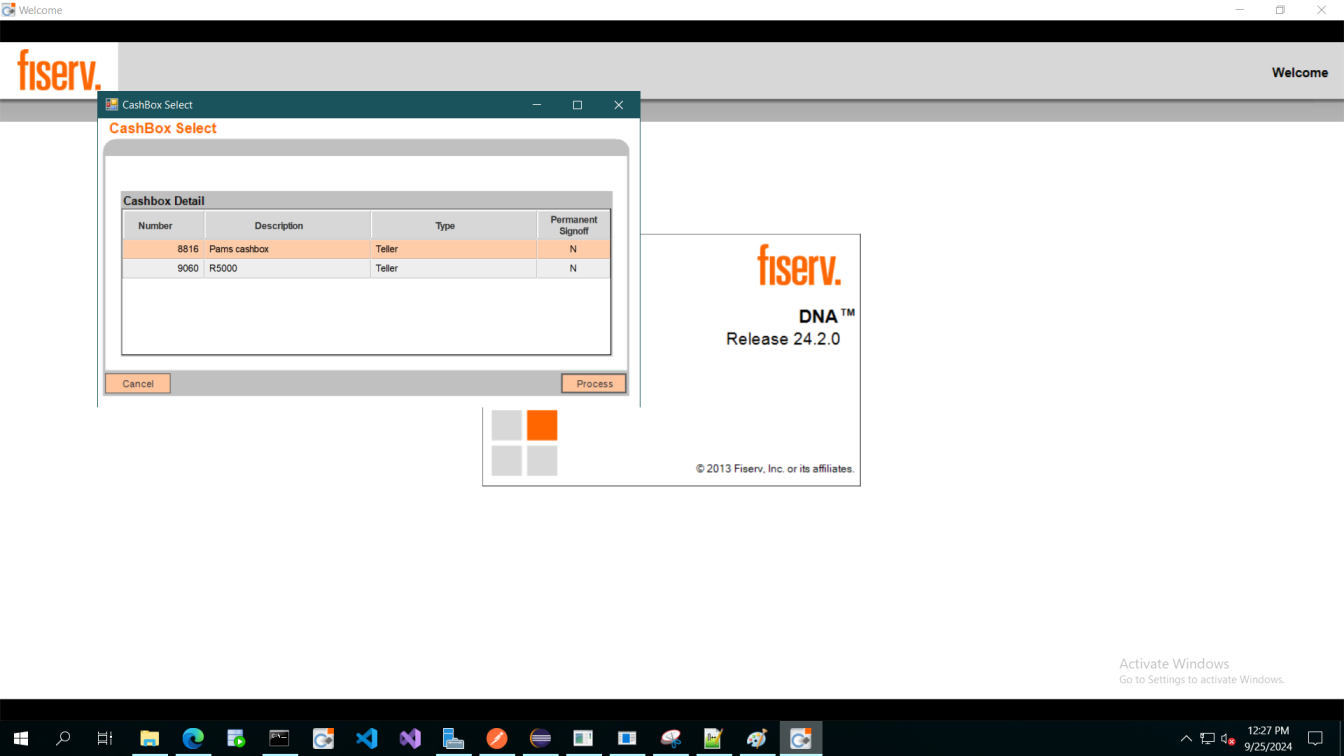Image resolution: width=1344 pixels, height=756 pixels.
Task: Open Eclipse IDE from the taskbar
Action: 540,739
